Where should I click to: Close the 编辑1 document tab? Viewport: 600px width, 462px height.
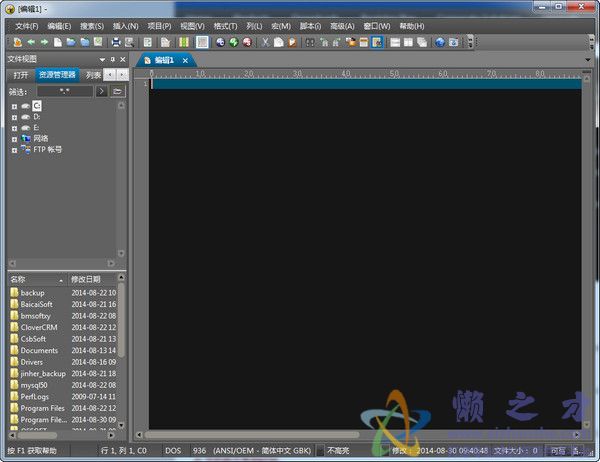point(185,60)
